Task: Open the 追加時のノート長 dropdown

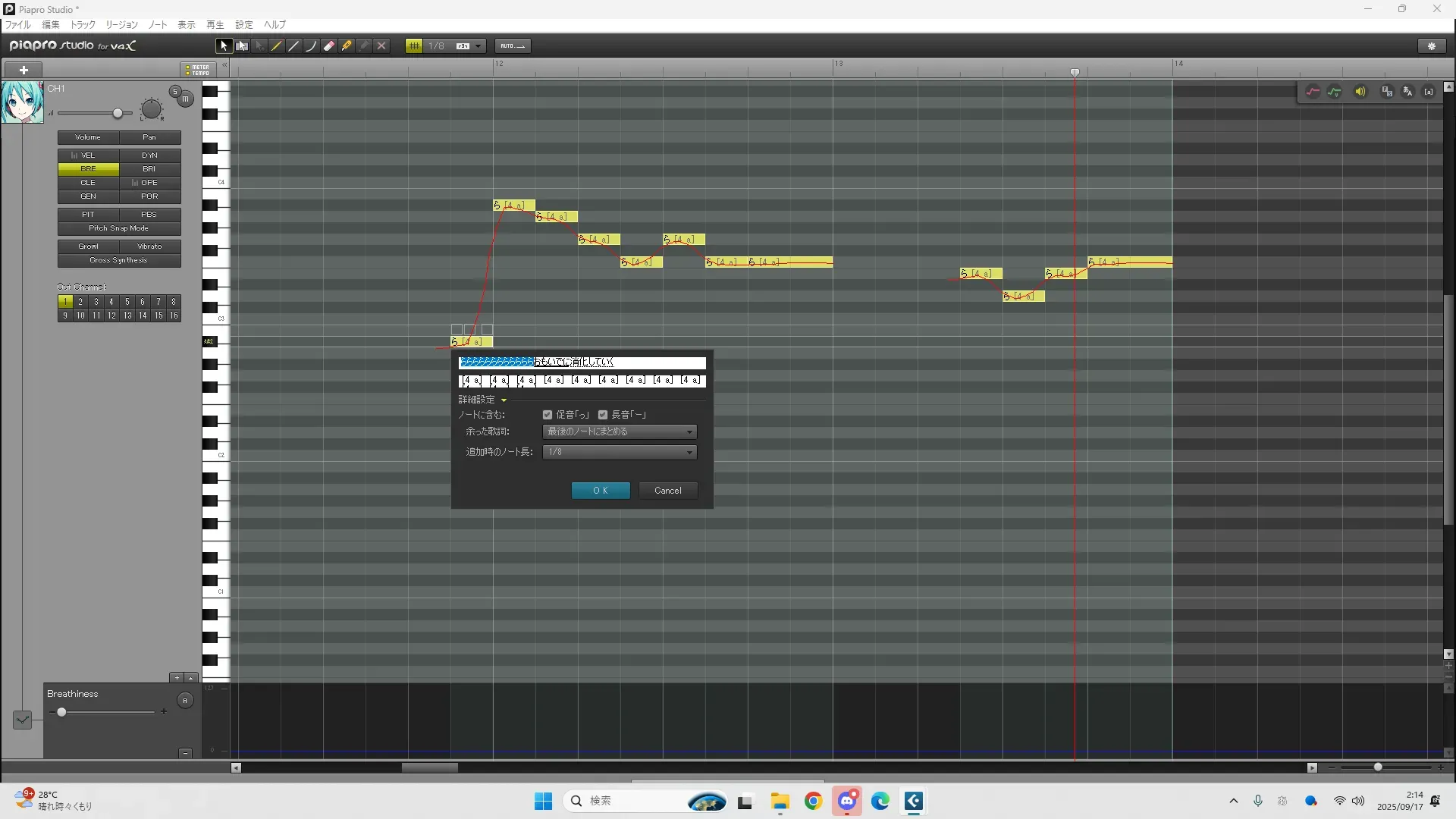Action: pos(620,452)
